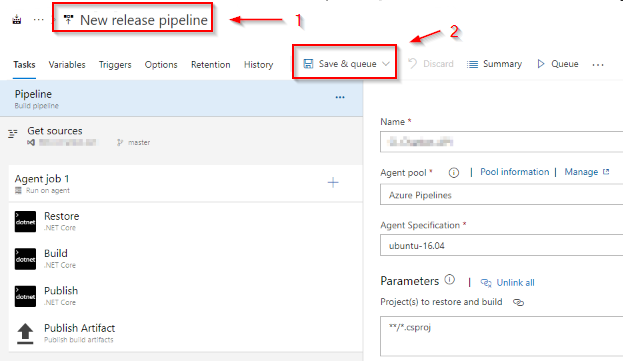Add a task to Agent job 1

333,183
